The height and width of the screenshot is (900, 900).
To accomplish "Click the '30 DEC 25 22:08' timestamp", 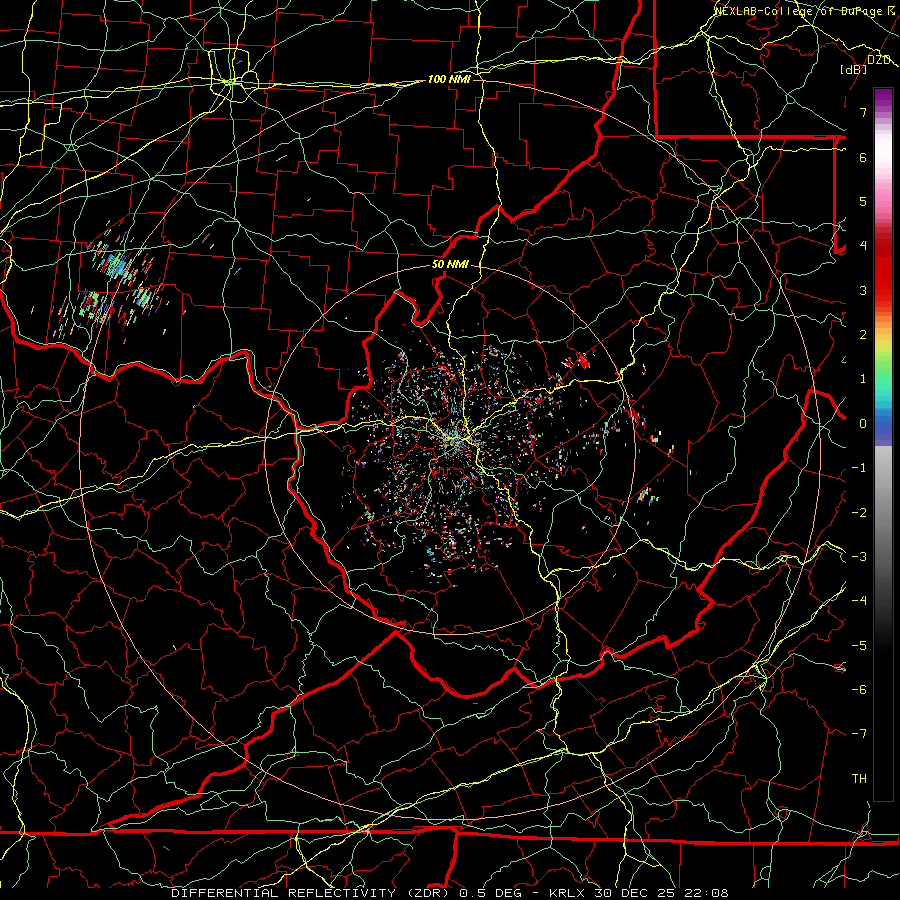I will [661, 893].
